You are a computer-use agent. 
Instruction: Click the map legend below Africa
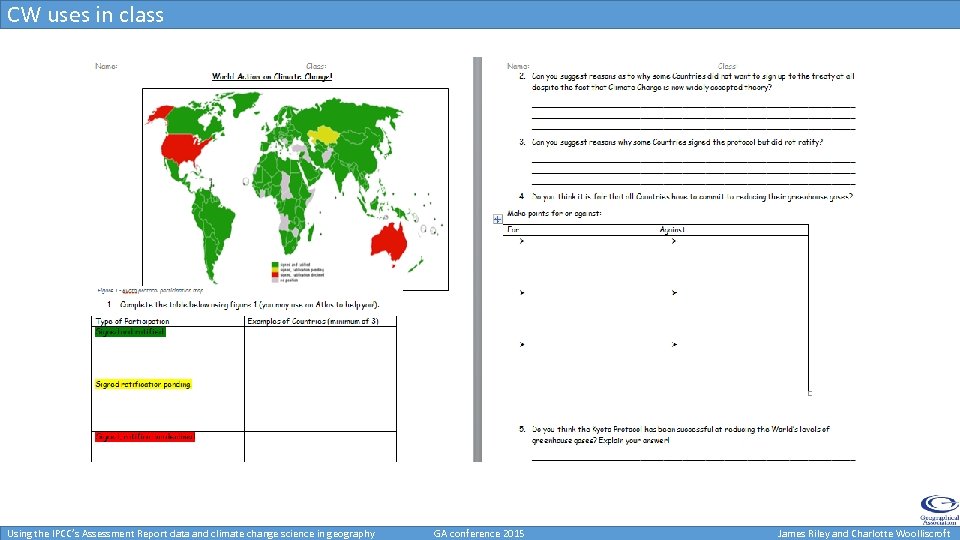298,271
